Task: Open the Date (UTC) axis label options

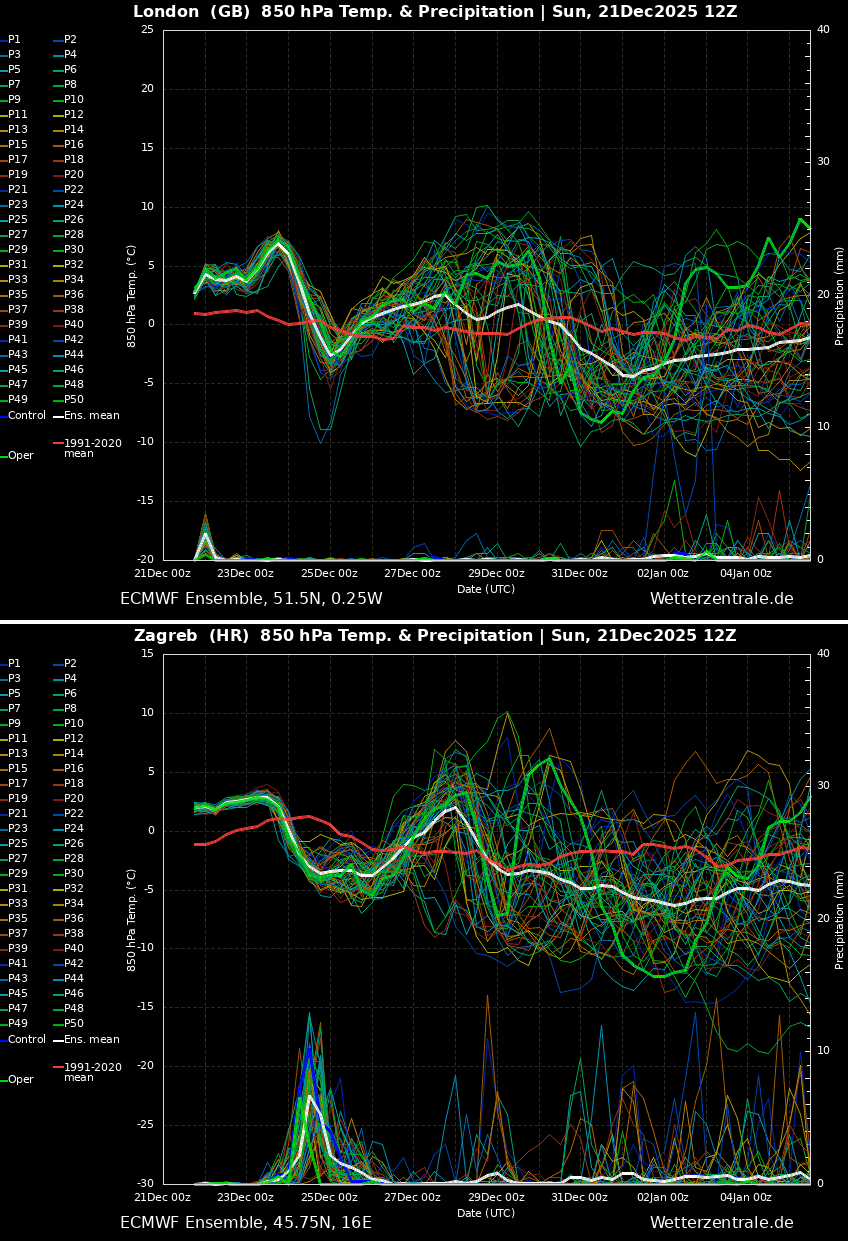Action: [x=487, y=588]
